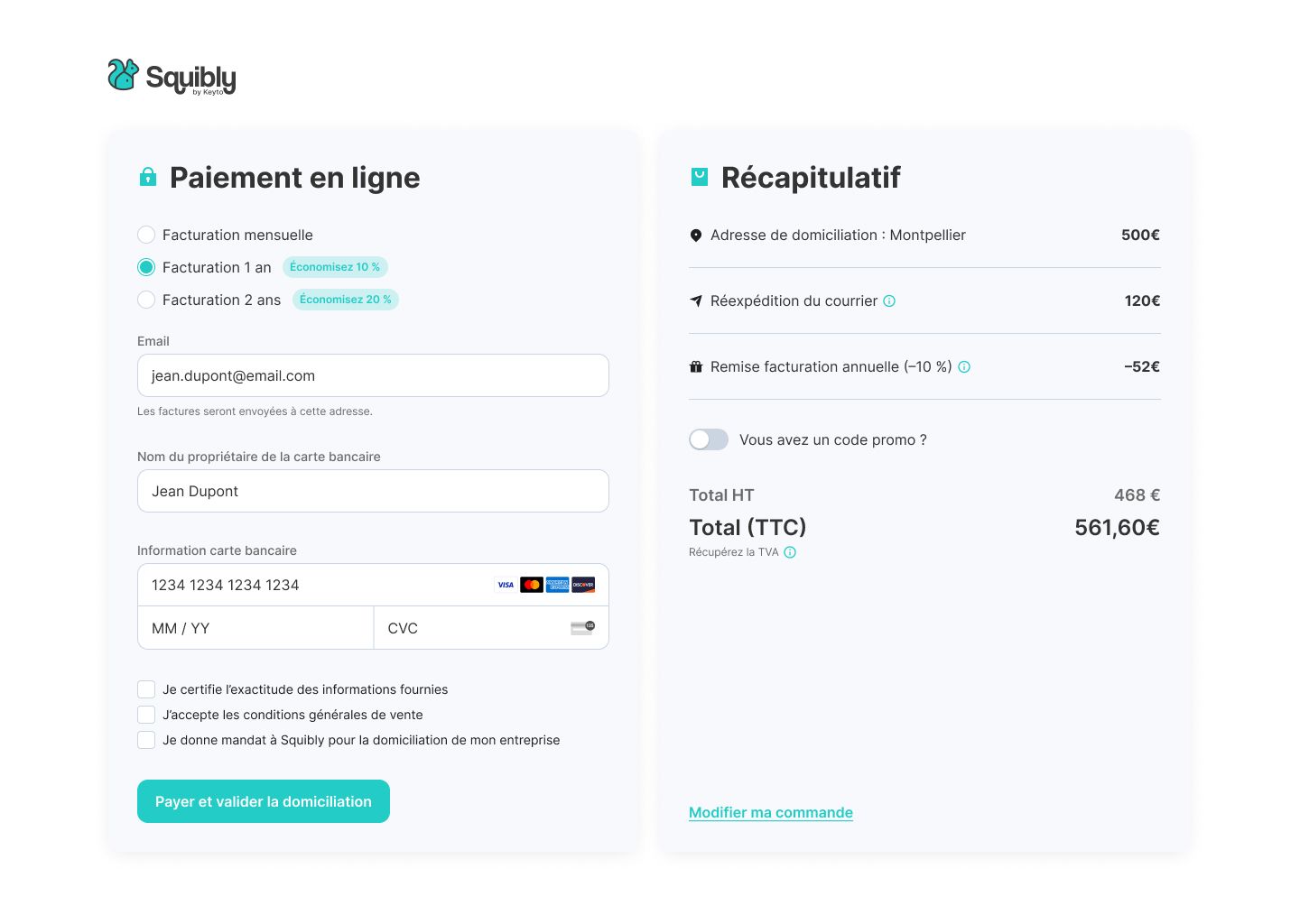Choose the Facturation 2 ans option
Viewport: 1300px width, 924px height.
coord(146,300)
